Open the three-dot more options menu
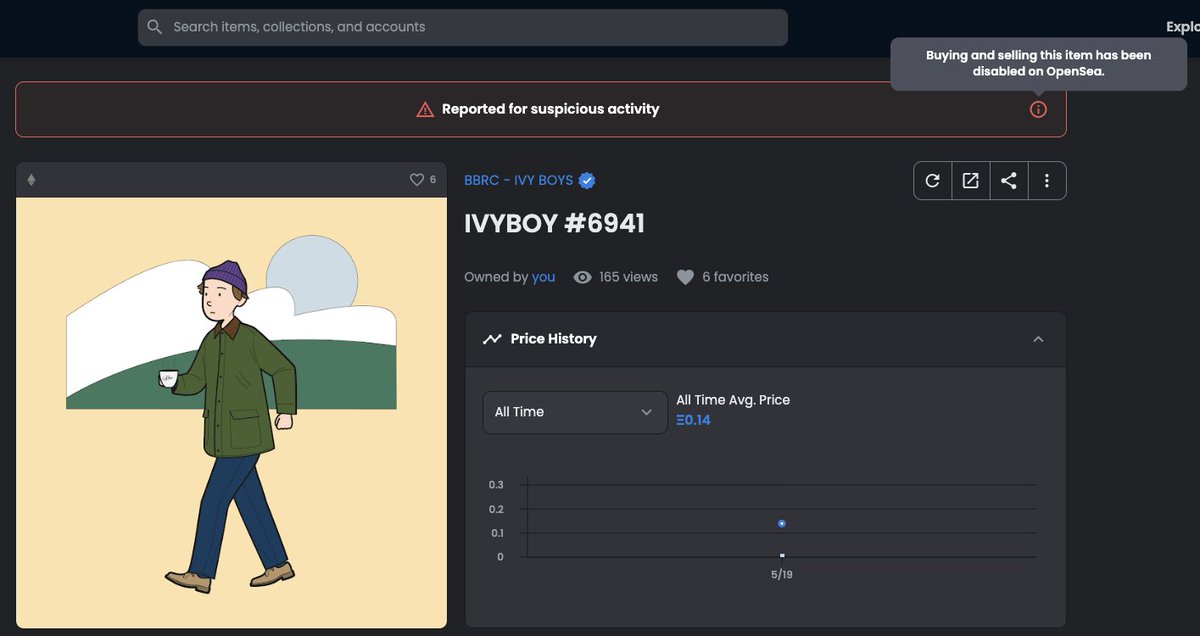Viewport: 1200px width, 636px height. (1047, 181)
